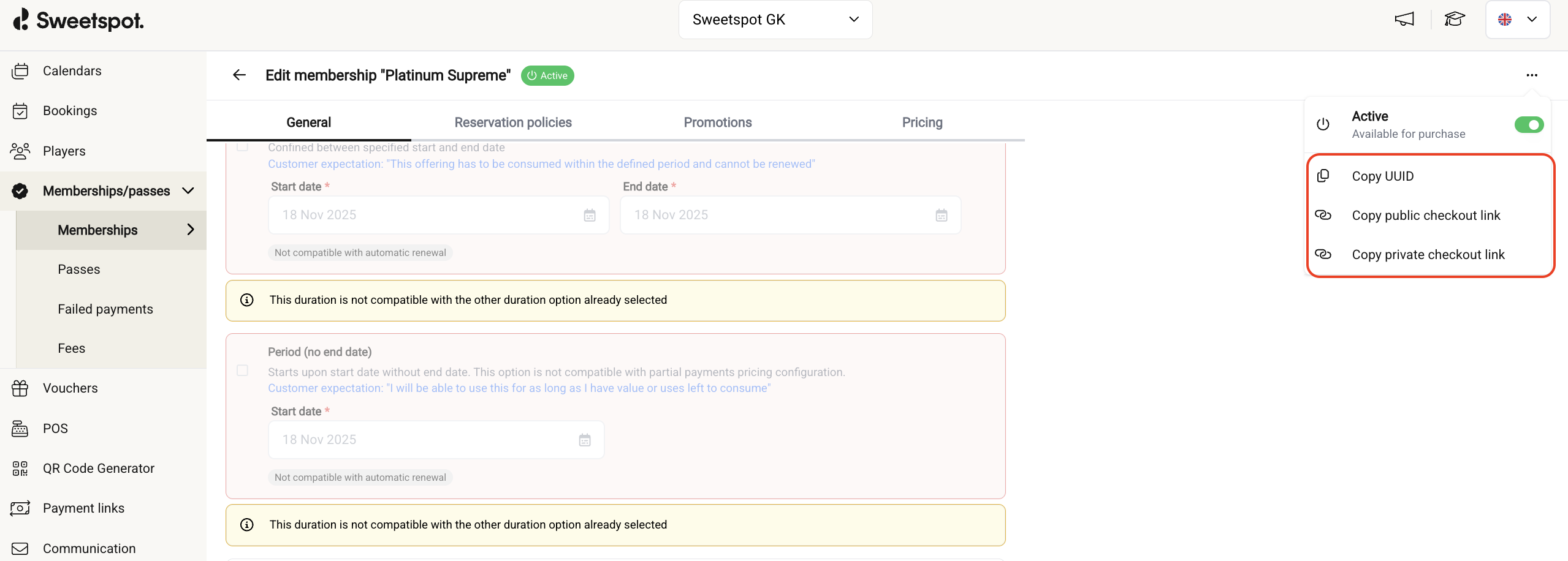Go to POS in the sidebar

[x=55, y=429]
